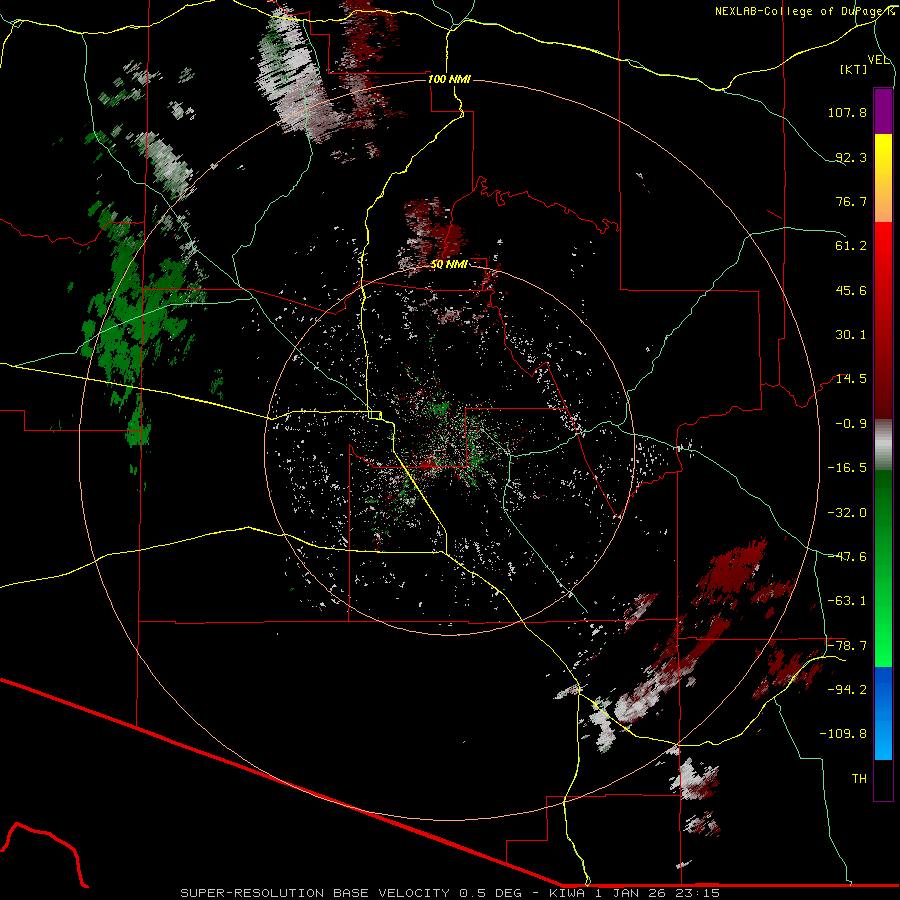Click the -78.7 velocity scale value

coord(847,646)
